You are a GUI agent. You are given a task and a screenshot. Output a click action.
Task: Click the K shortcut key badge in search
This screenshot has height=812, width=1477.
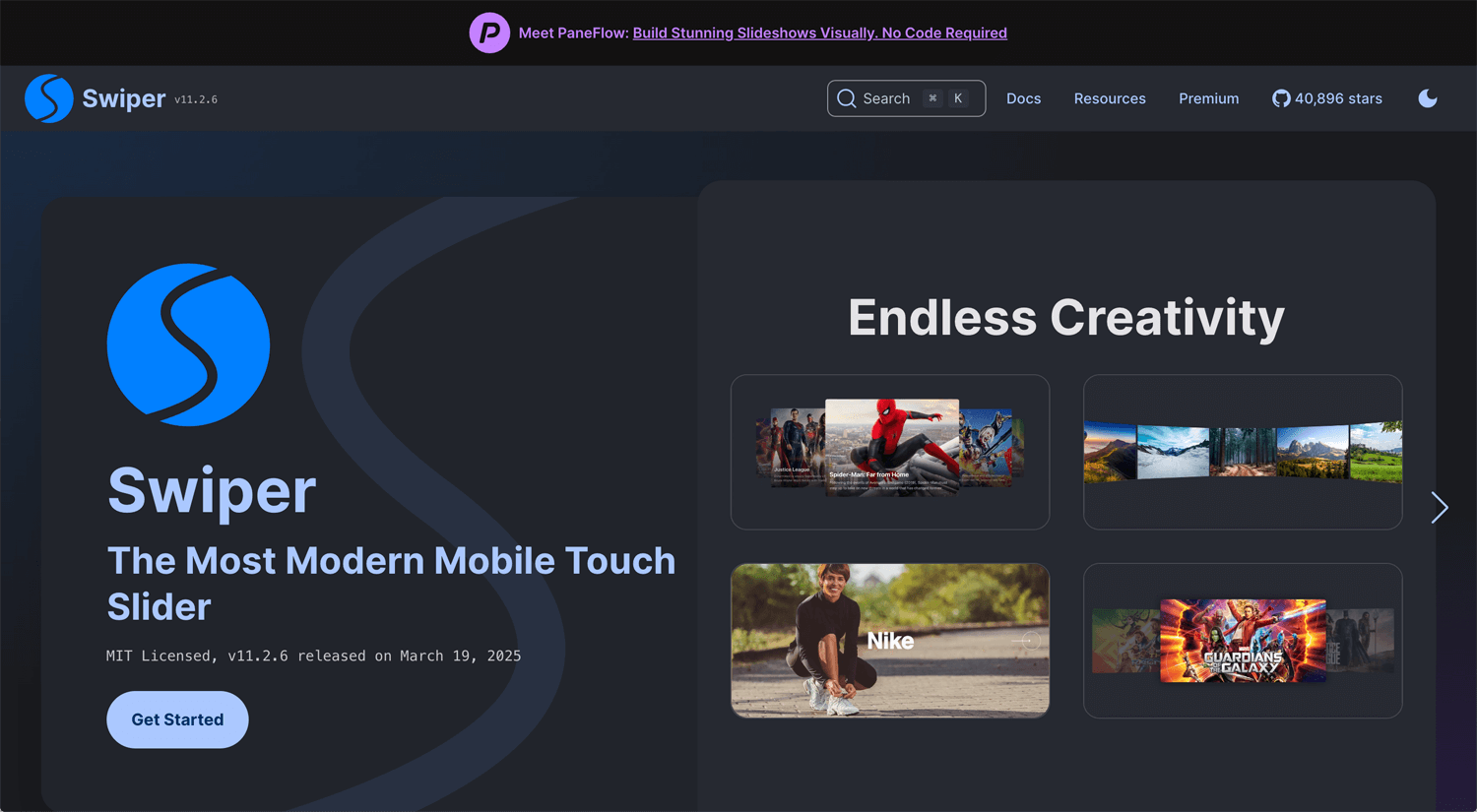point(958,98)
